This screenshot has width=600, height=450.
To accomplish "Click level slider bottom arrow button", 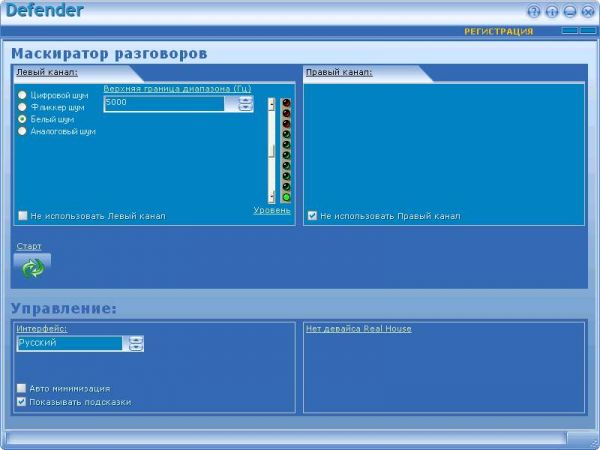I will [272, 197].
